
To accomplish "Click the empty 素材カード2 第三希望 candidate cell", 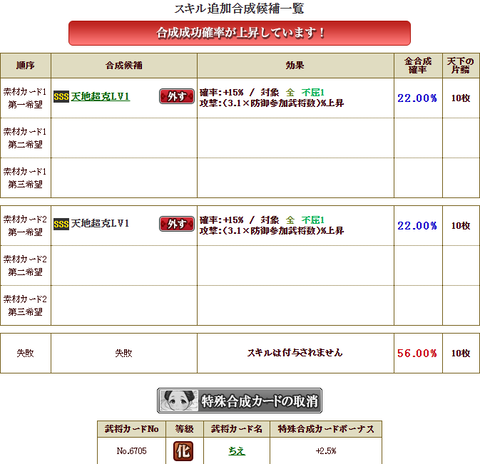I will (x=124, y=305).
